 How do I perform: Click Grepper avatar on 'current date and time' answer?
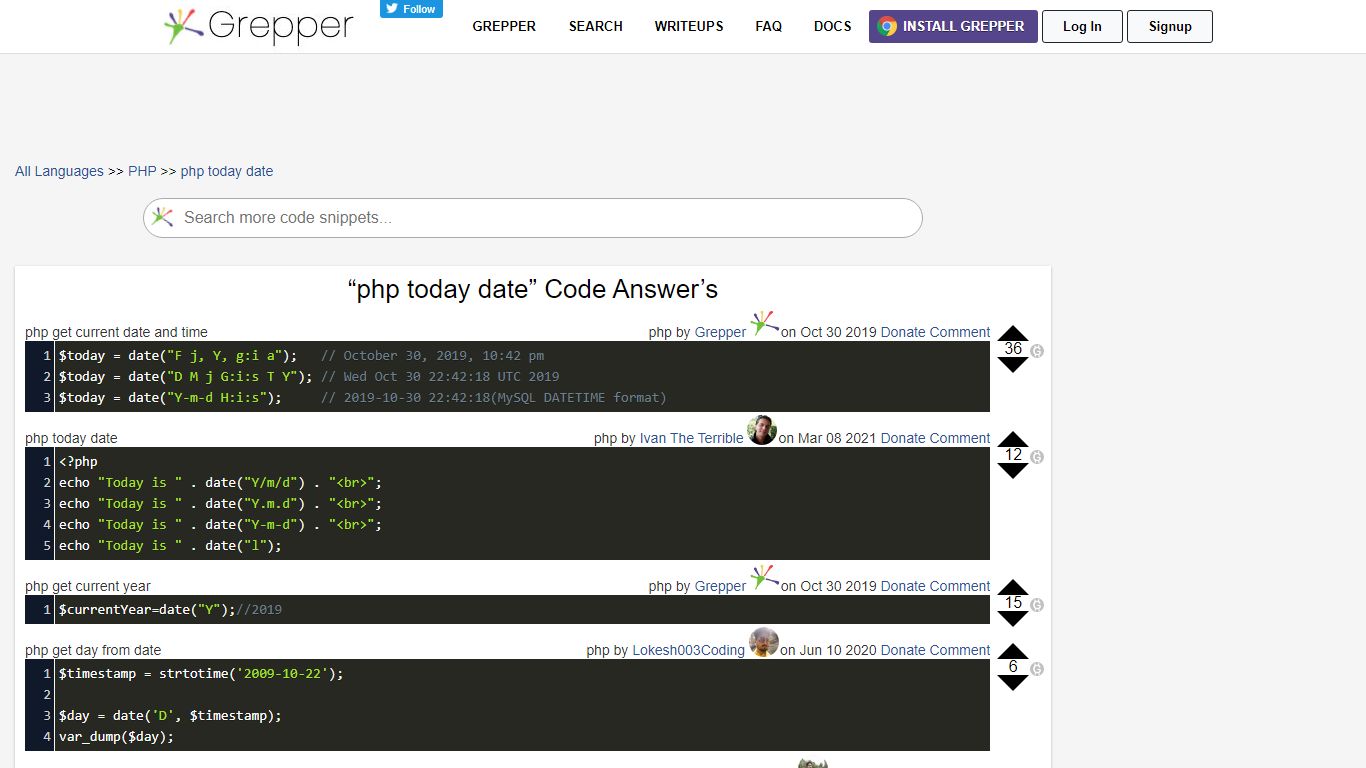pos(764,324)
